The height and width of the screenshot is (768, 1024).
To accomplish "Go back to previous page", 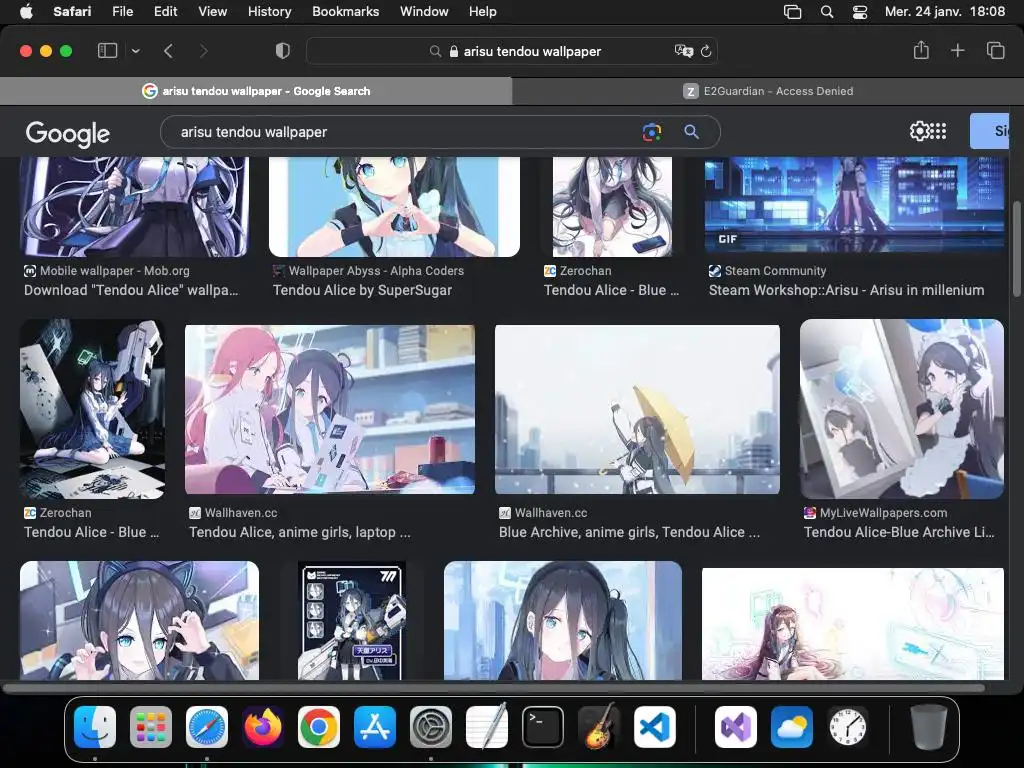I will click(168, 50).
